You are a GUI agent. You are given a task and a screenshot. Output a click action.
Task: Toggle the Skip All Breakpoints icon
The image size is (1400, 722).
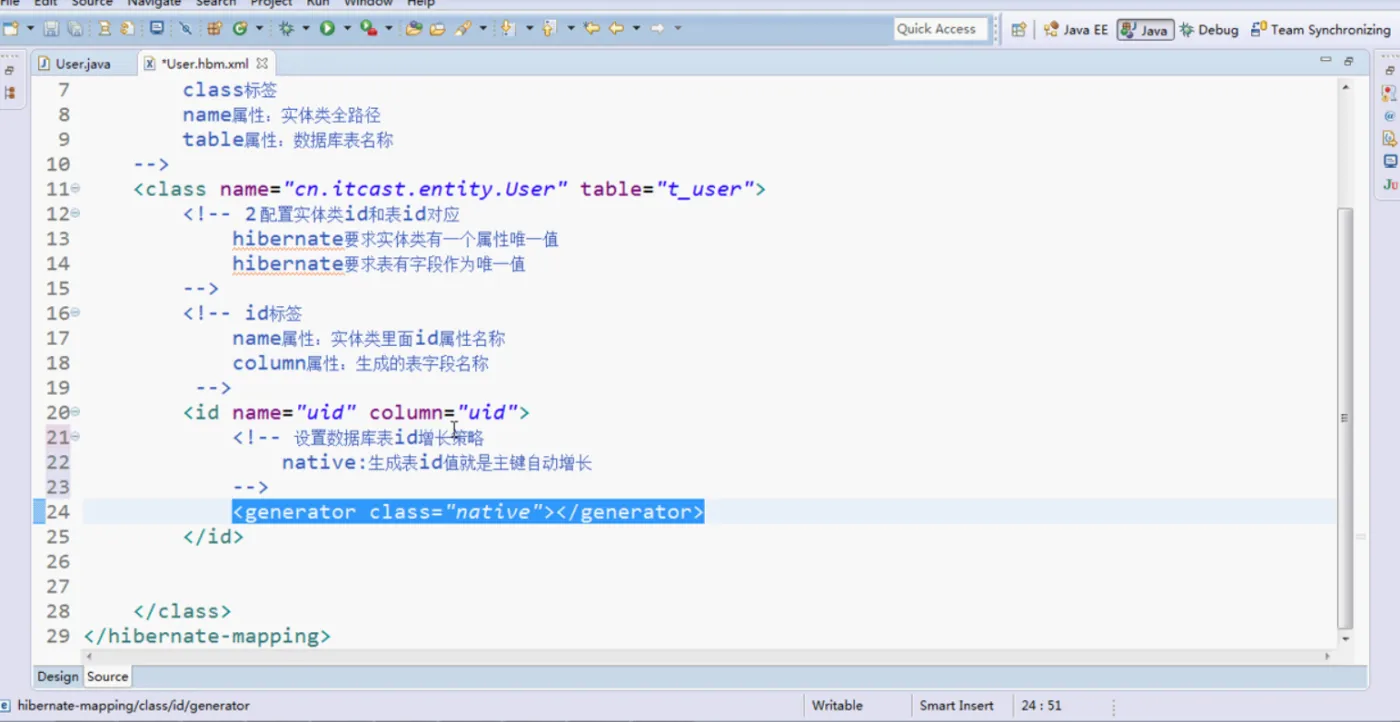[x=185, y=29]
